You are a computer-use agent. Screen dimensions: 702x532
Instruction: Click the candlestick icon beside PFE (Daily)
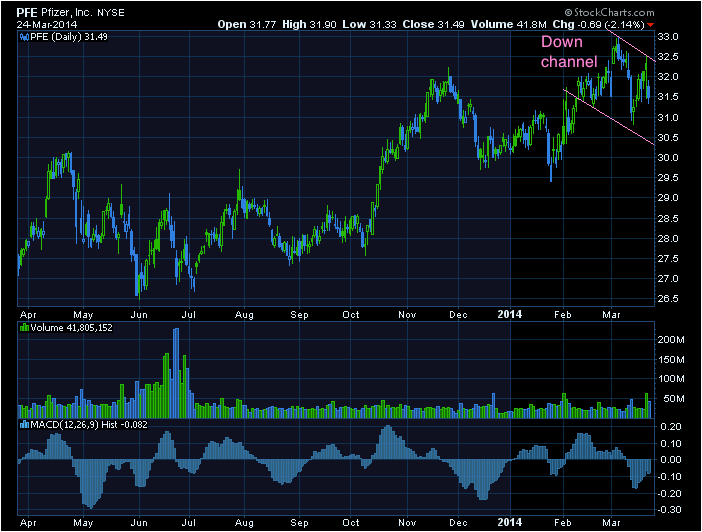[24, 37]
